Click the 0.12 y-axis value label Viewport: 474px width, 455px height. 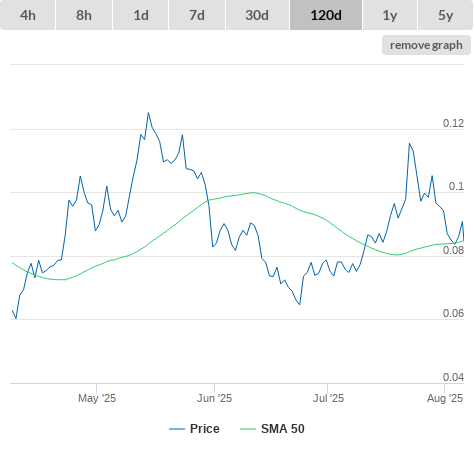pyautogui.click(x=453, y=123)
